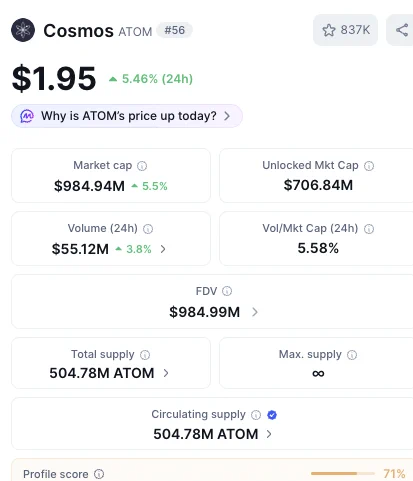Image resolution: width=413 pixels, height=481 pixels.
Task: Show Unlocked Mkt Cap info icon
Action: pos(369,166)
